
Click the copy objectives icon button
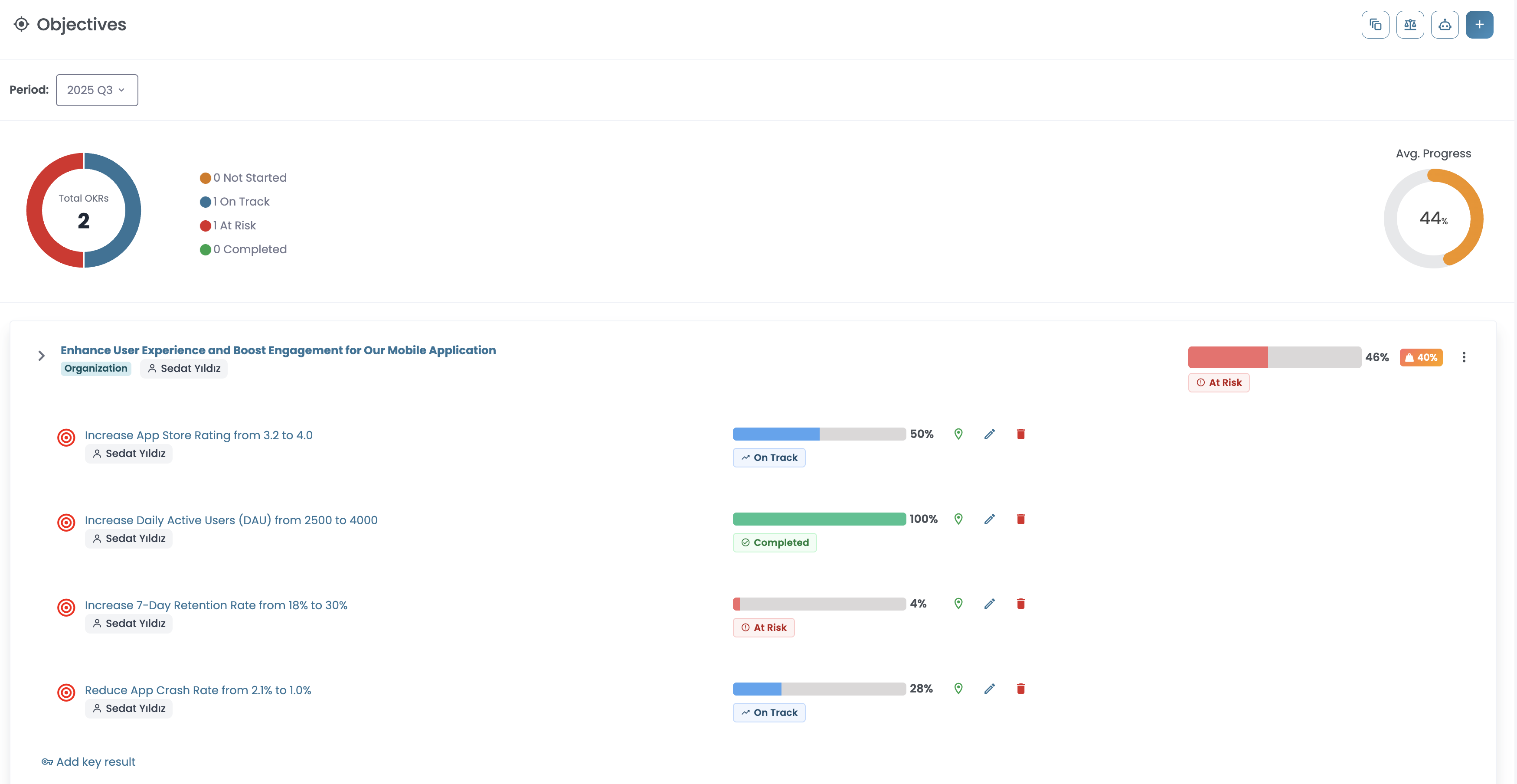pos(1375,25)
